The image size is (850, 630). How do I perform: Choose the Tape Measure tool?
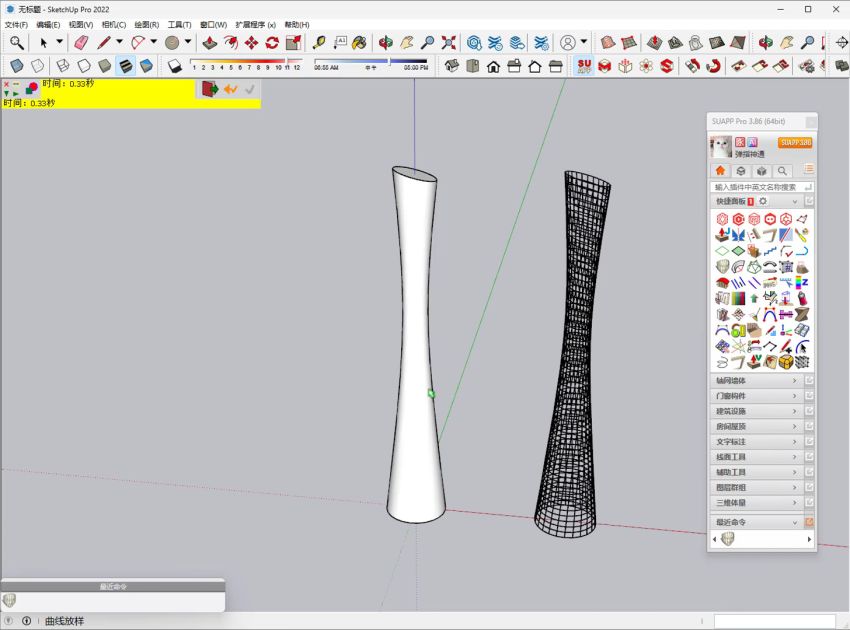319,42
